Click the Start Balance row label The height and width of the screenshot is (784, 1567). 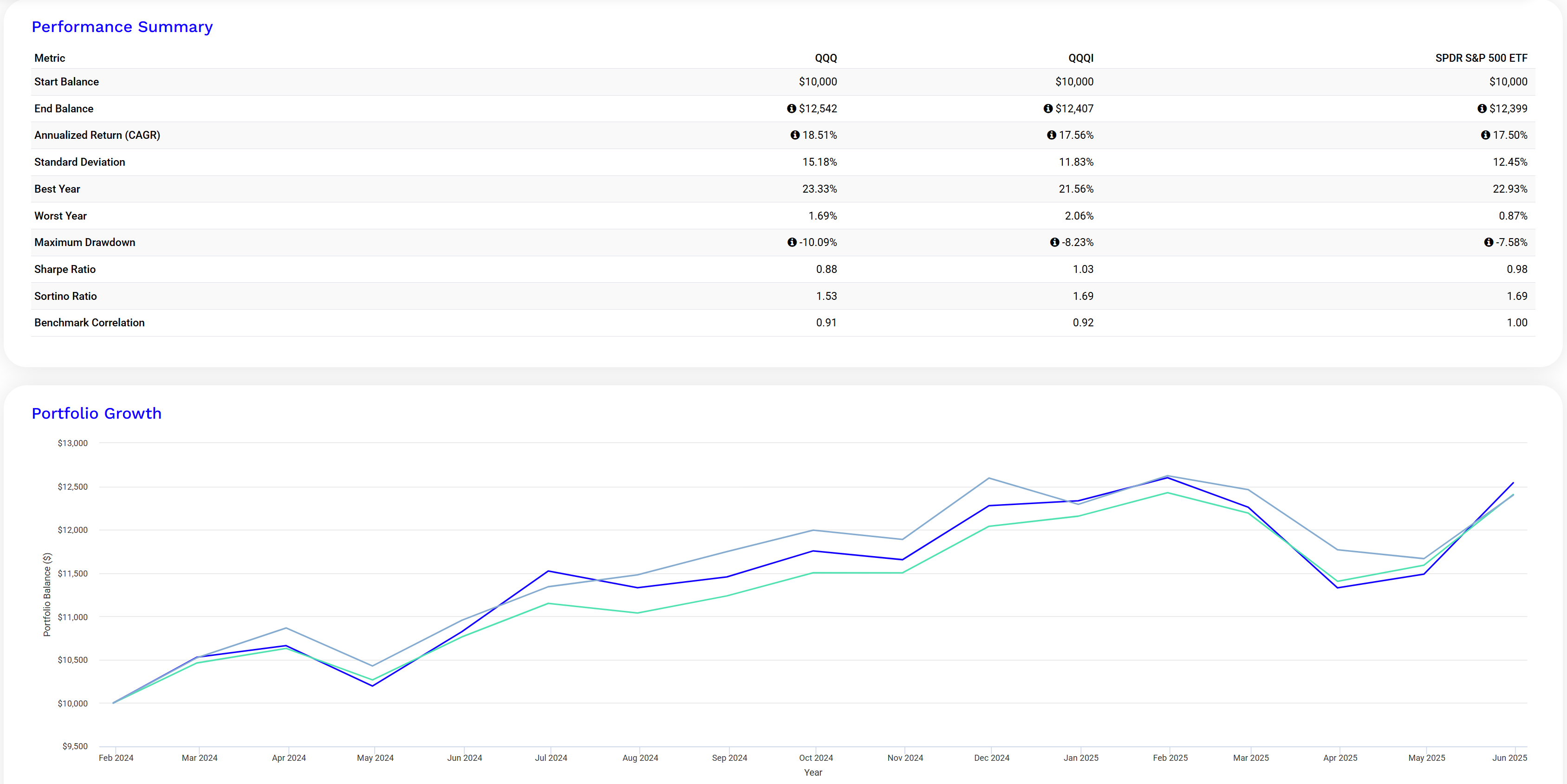66,82
